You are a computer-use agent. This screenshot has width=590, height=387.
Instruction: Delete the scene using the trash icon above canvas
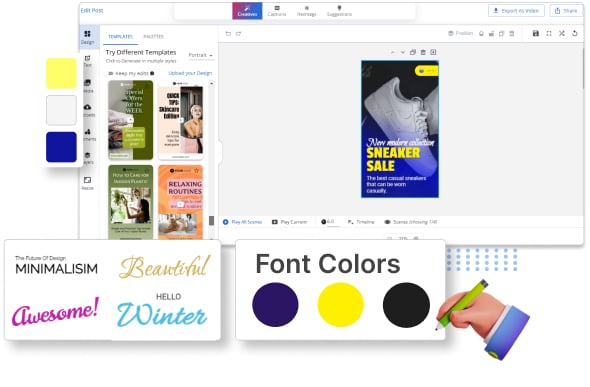pos(423,52)
